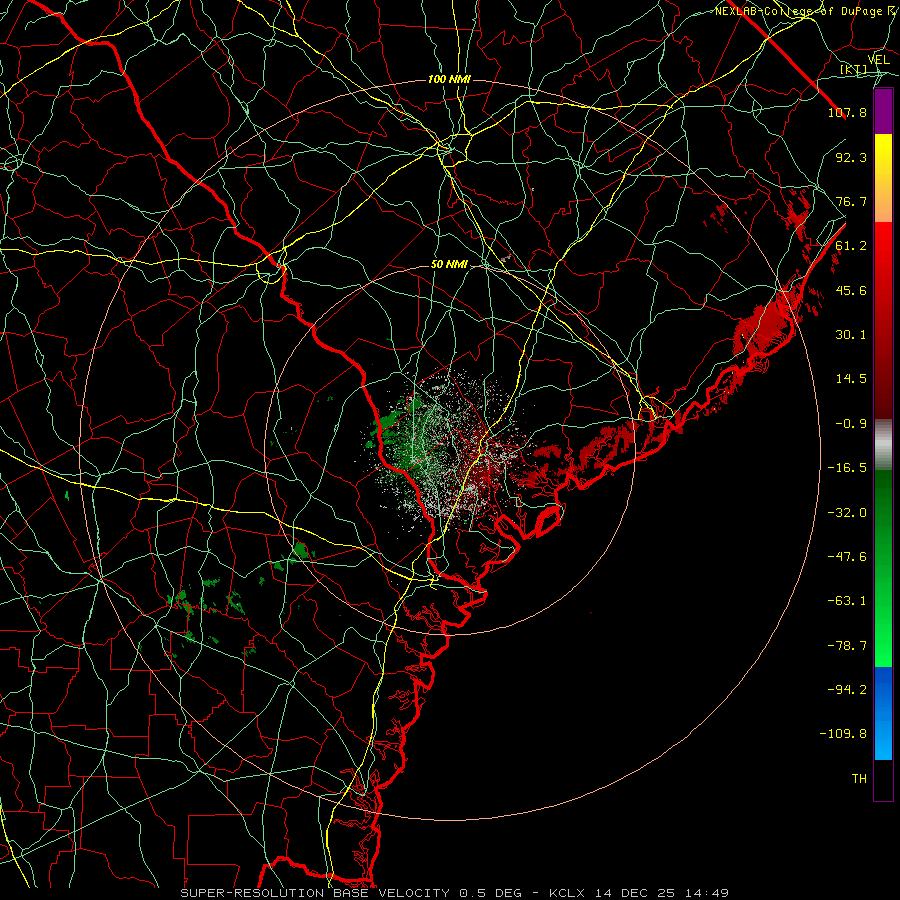Click the 14 DEC 25 date text

(633, 893)
